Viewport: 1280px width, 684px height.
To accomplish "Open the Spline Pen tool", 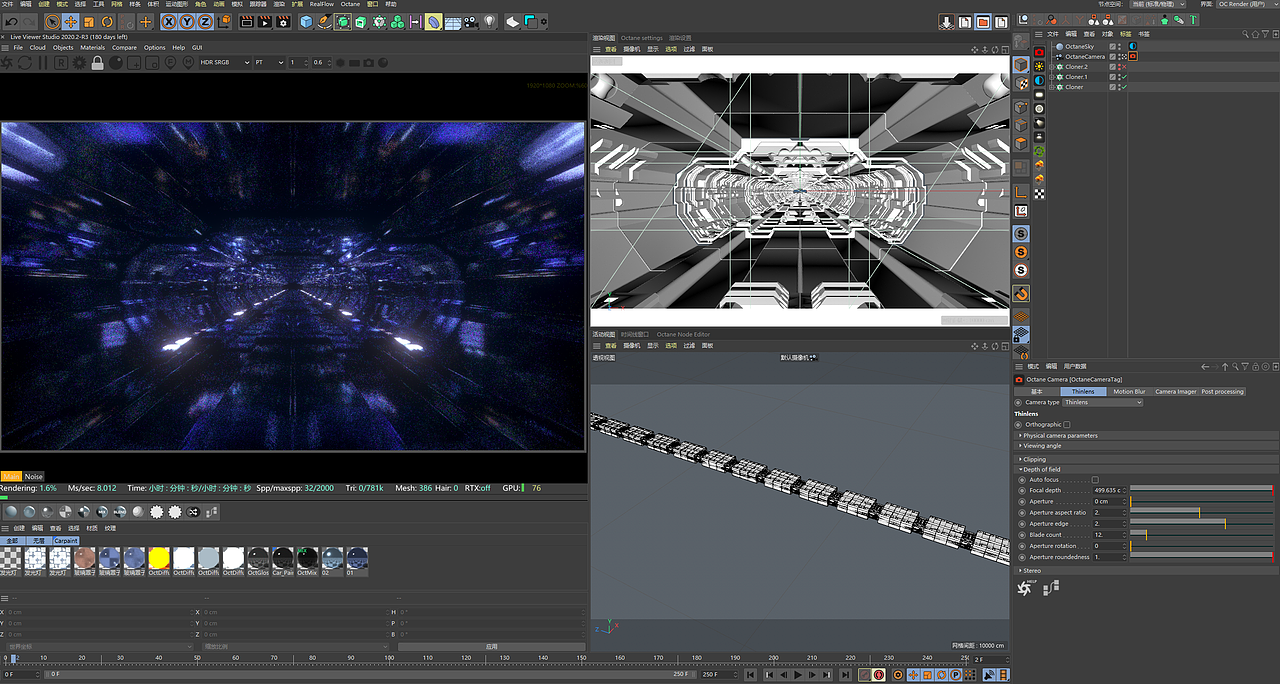I will tap(324, 21).
